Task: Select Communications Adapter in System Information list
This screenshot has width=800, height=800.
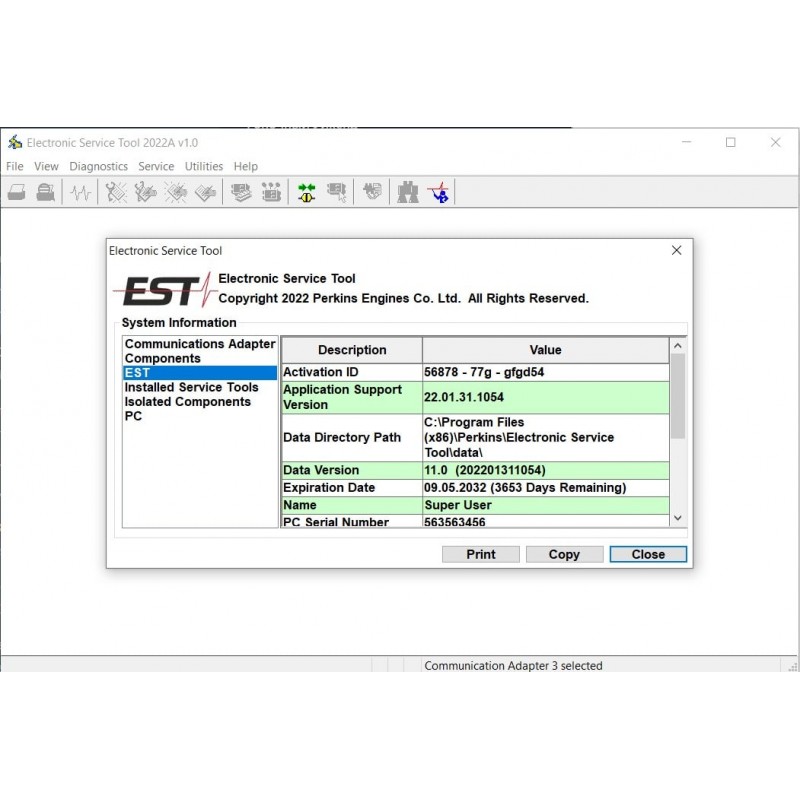Action: [x=200, y=344]
